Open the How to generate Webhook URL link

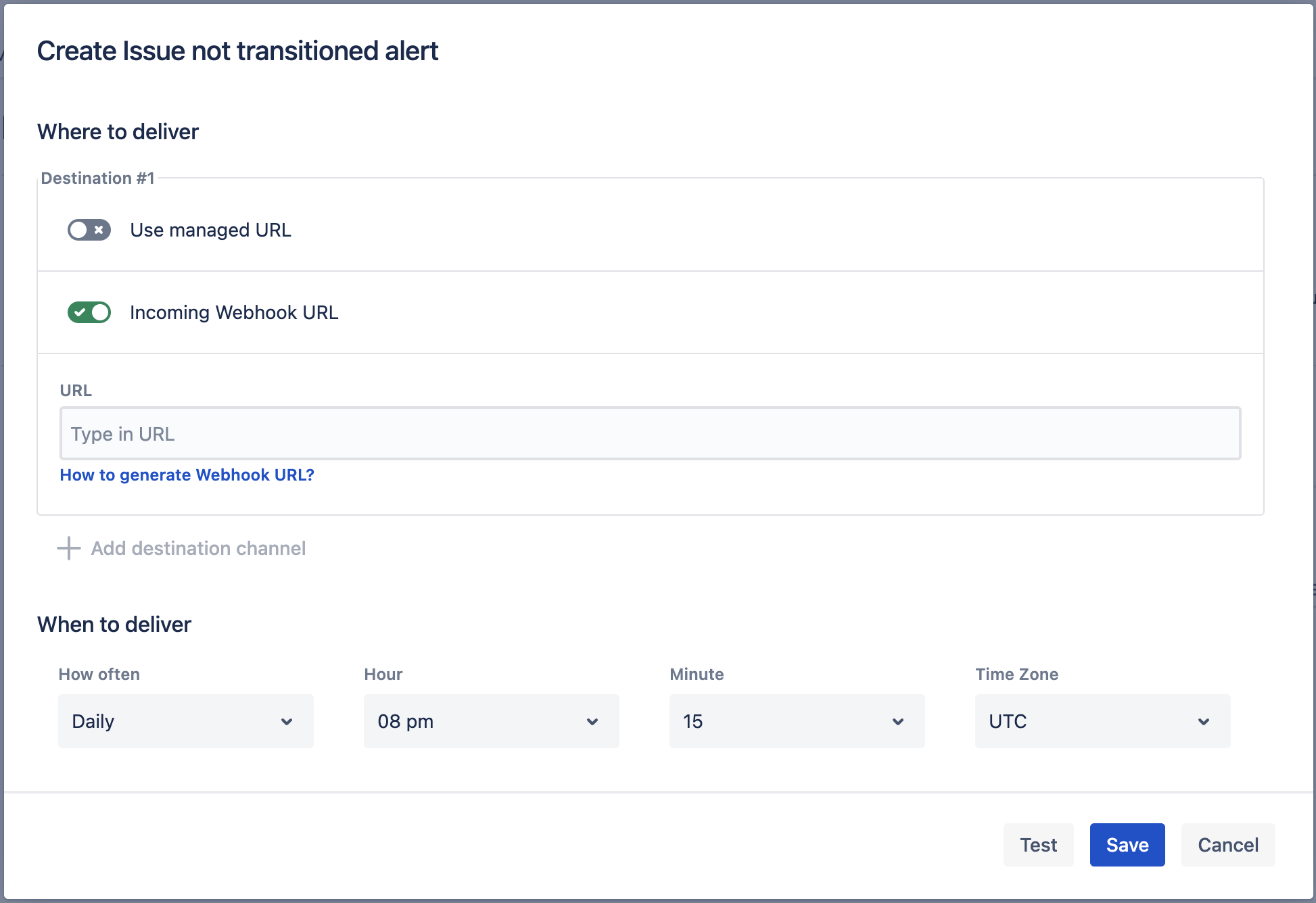[x=187, y=475]
